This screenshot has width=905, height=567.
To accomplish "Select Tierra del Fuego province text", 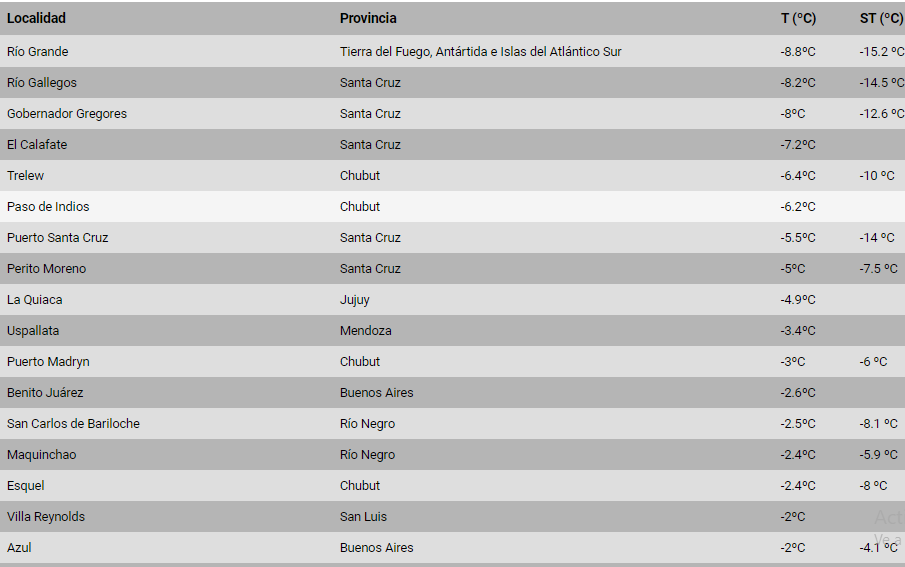I will (x=480, y=51).
